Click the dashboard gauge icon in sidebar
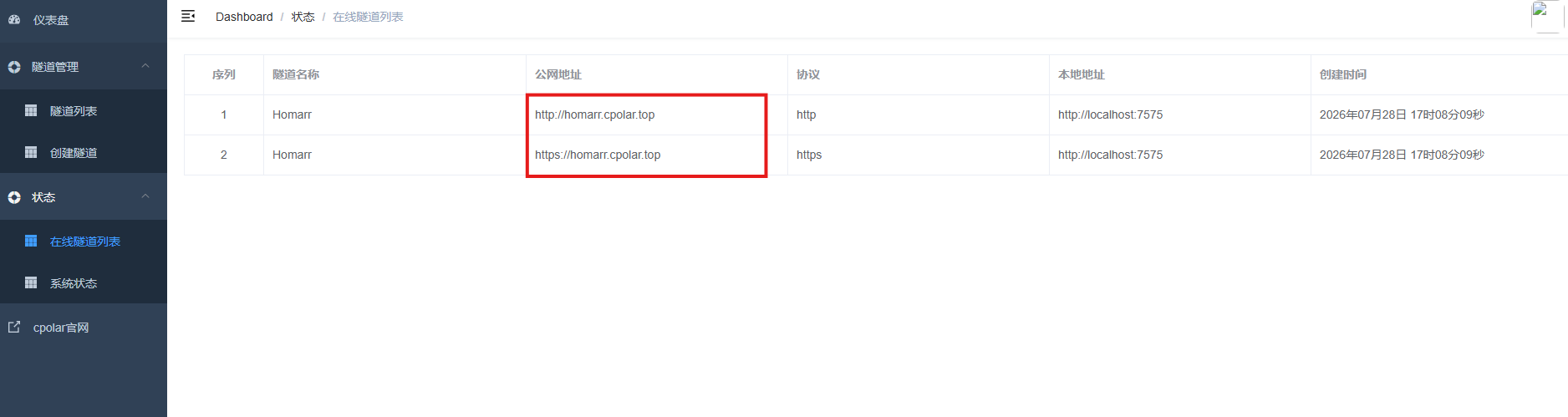Image resolution: width=1568 pixels, height=417 pixels. pyautogui.click(x=14, y=19)
